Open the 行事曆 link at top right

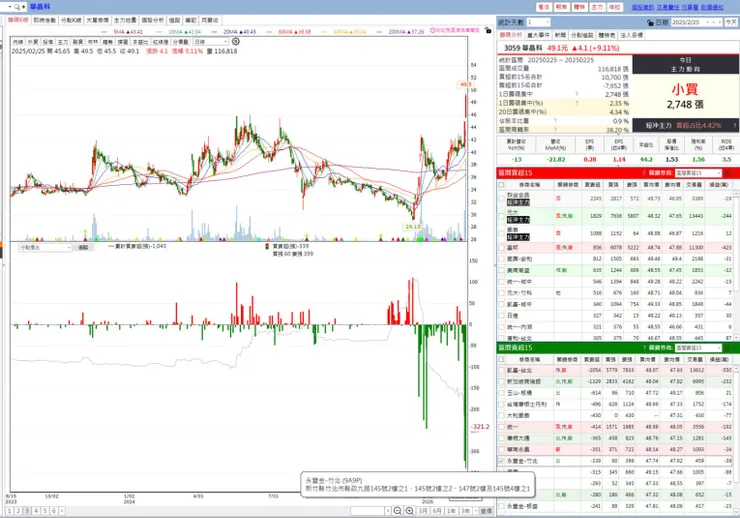[x=690, y=7]
